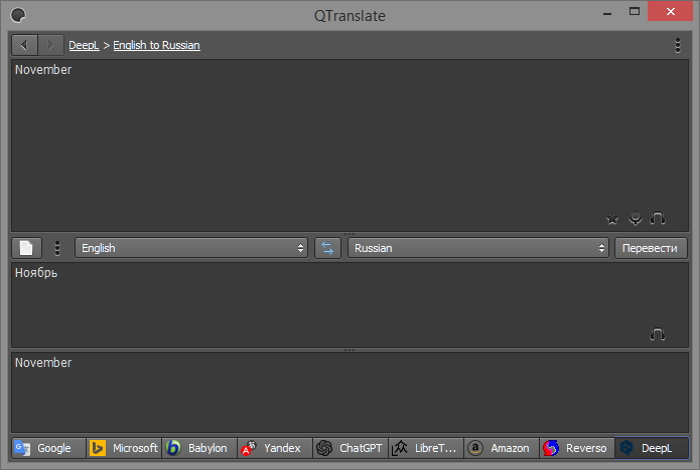Open the English source language dropdown

(191, 248)
